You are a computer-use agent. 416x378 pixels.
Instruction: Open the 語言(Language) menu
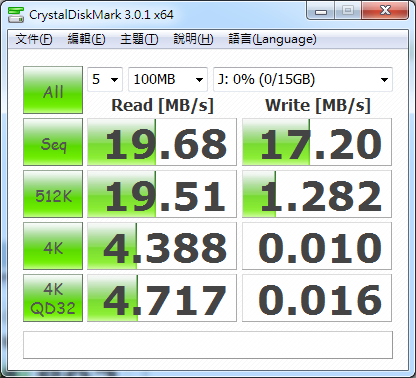[x=272, y=39]
